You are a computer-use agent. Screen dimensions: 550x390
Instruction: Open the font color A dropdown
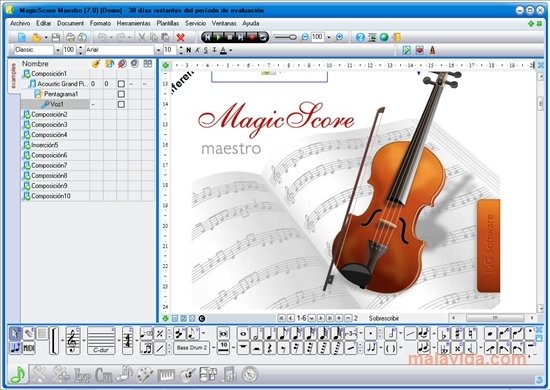click(230, 51)
